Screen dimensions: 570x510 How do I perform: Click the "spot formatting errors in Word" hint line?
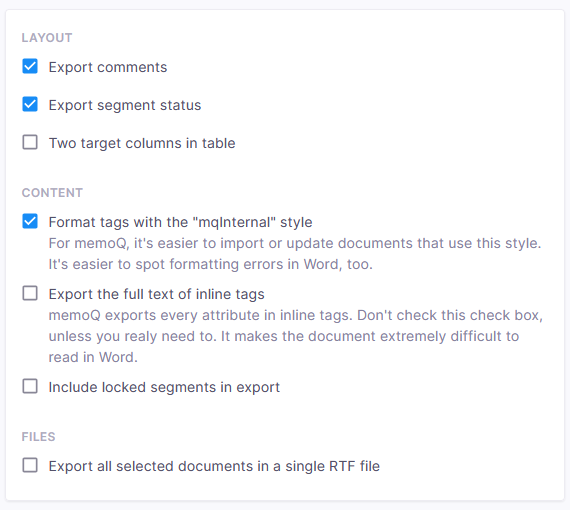pyautogui.click(x=211, y=264)
